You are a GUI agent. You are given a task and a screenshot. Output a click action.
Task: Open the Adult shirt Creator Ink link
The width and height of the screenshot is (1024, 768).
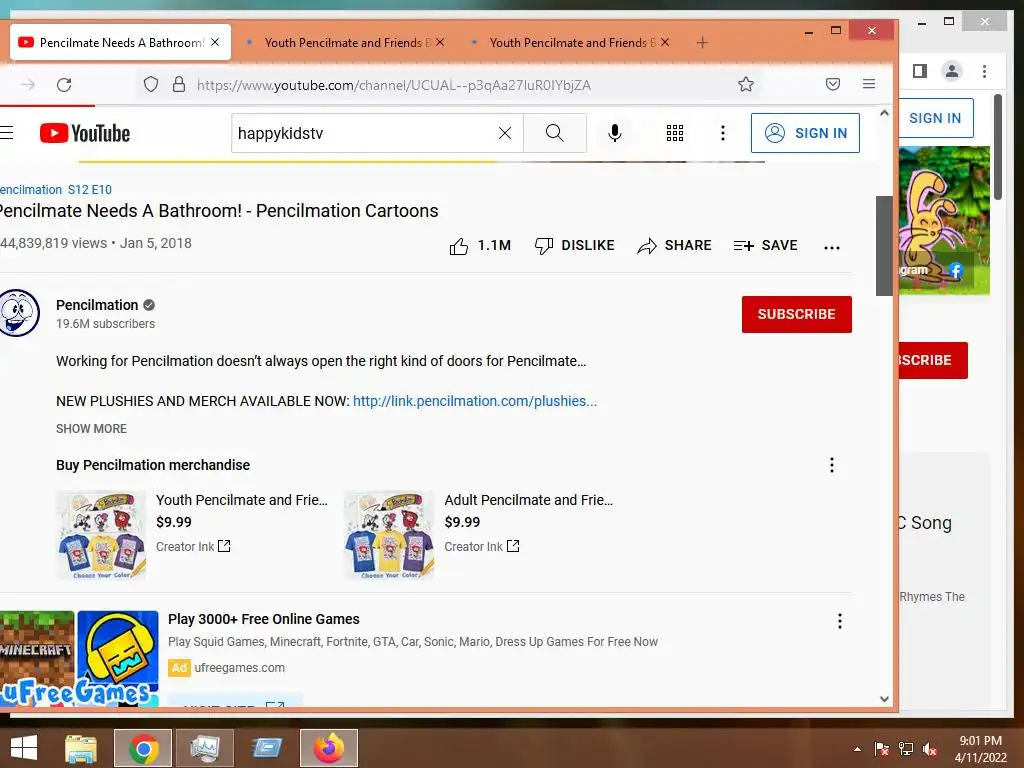pos(481,547)
